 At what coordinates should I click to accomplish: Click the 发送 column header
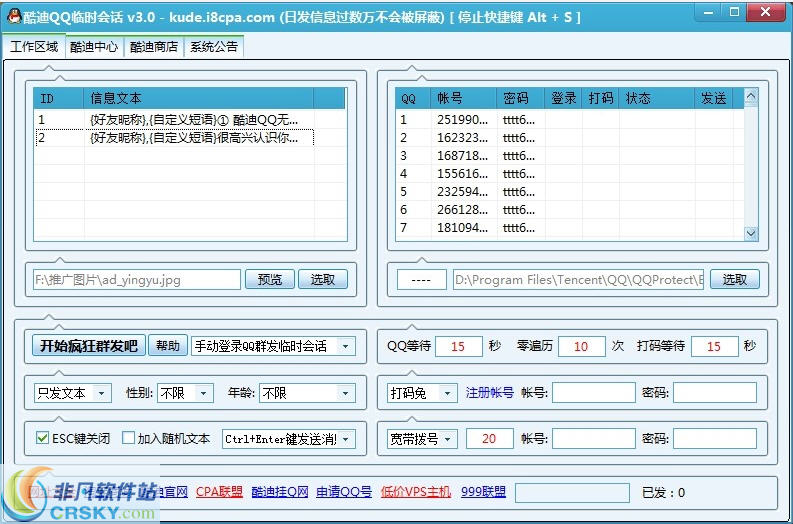[x=713, y=98]
